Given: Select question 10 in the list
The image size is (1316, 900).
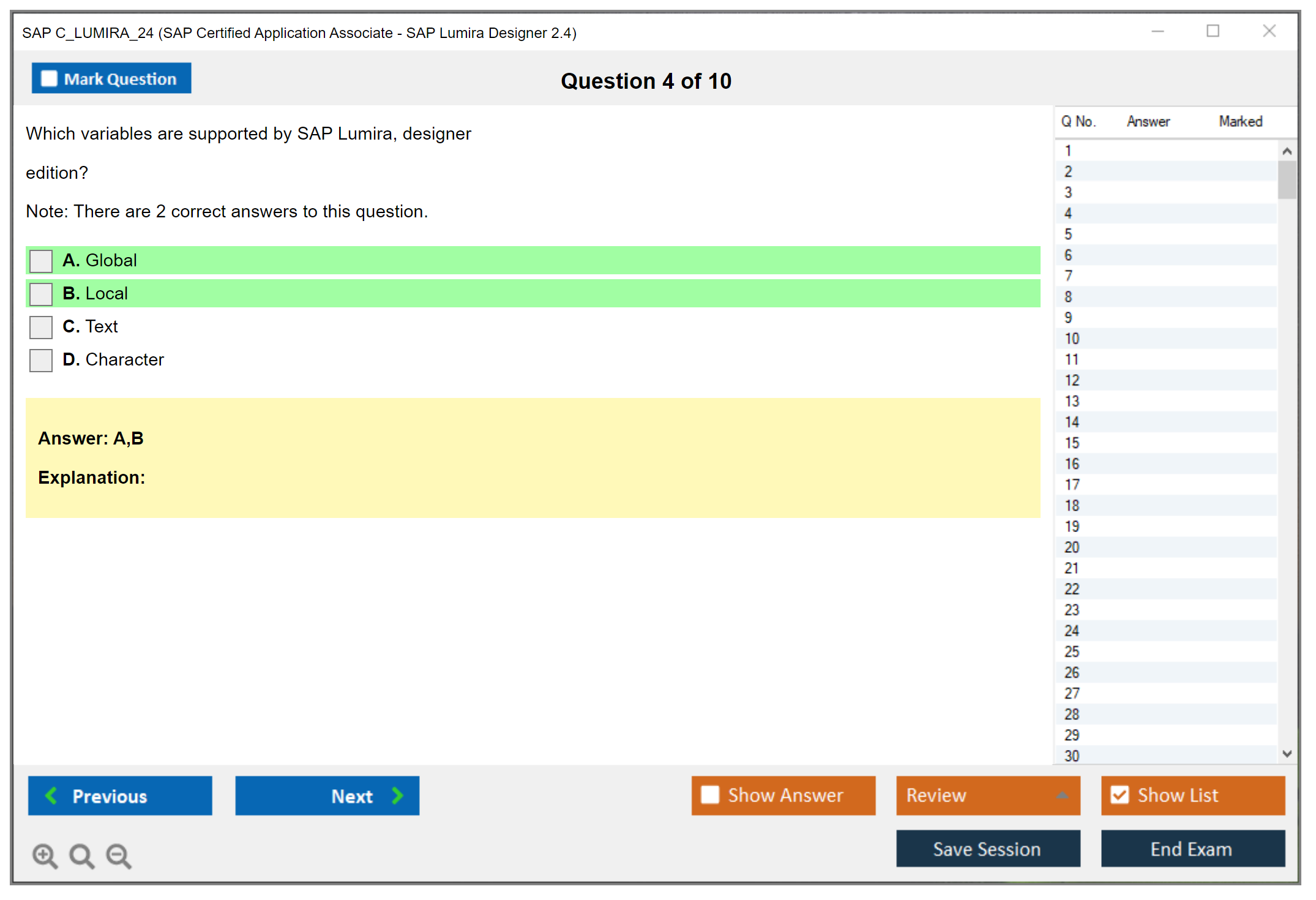Looking at the screenshot, I should [x=1072, y=339].
